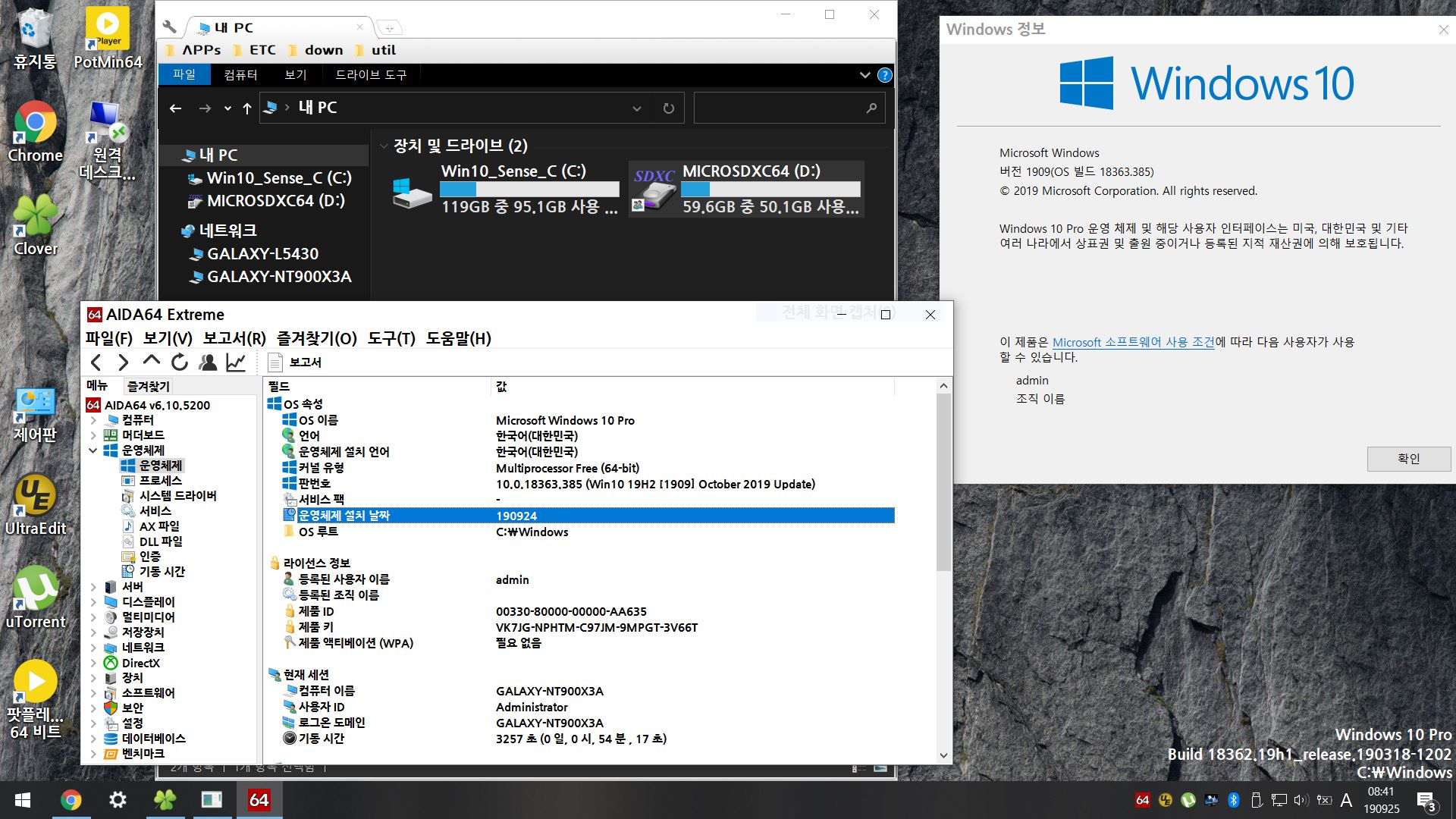The height and width of the screenshot is (819, 1456).
Task: Open notification center icon in taskbar
Action: click(1426, 801)
